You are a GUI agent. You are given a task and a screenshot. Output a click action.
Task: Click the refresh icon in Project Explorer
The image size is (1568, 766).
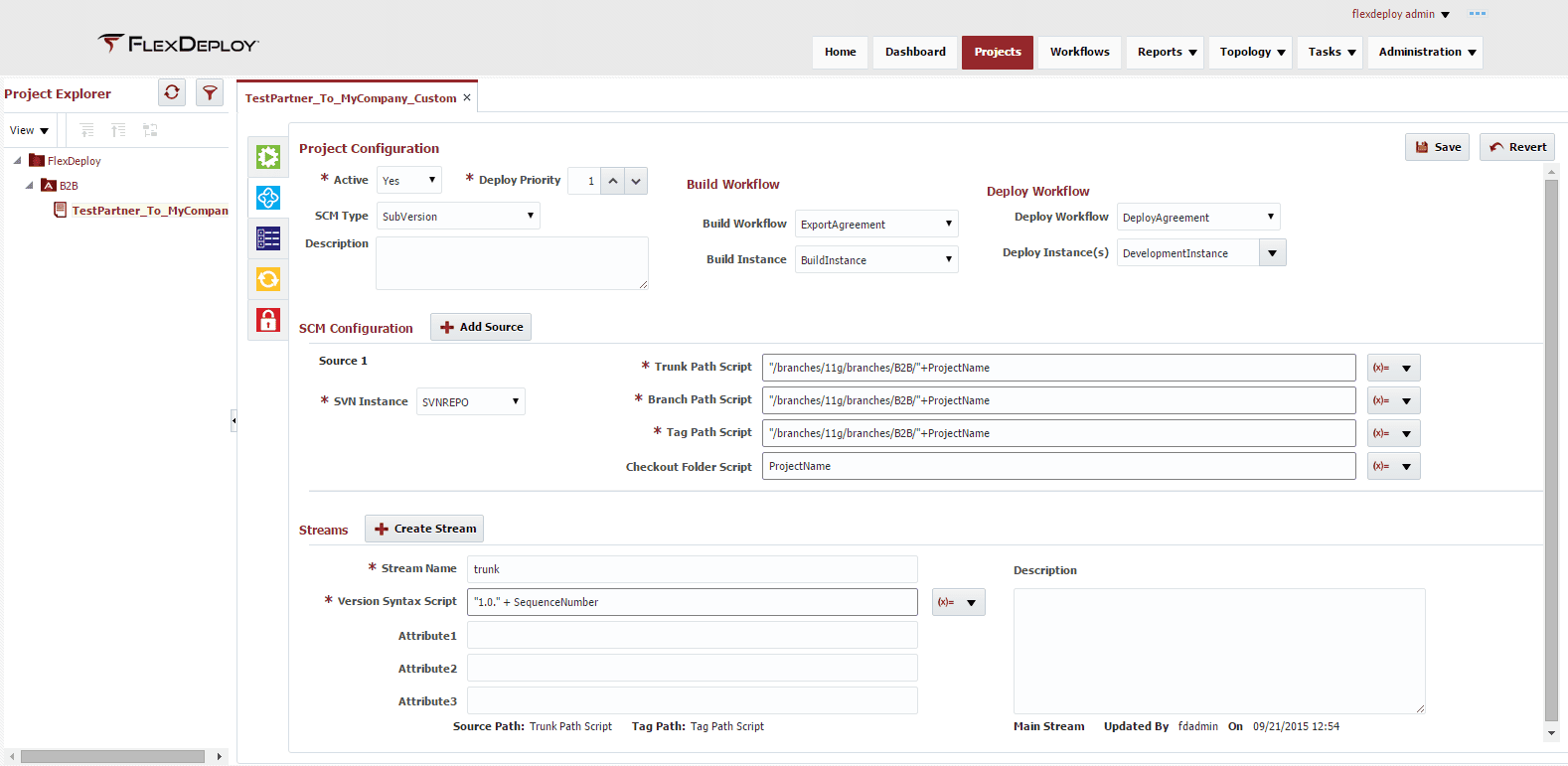[x=172, y=92]
